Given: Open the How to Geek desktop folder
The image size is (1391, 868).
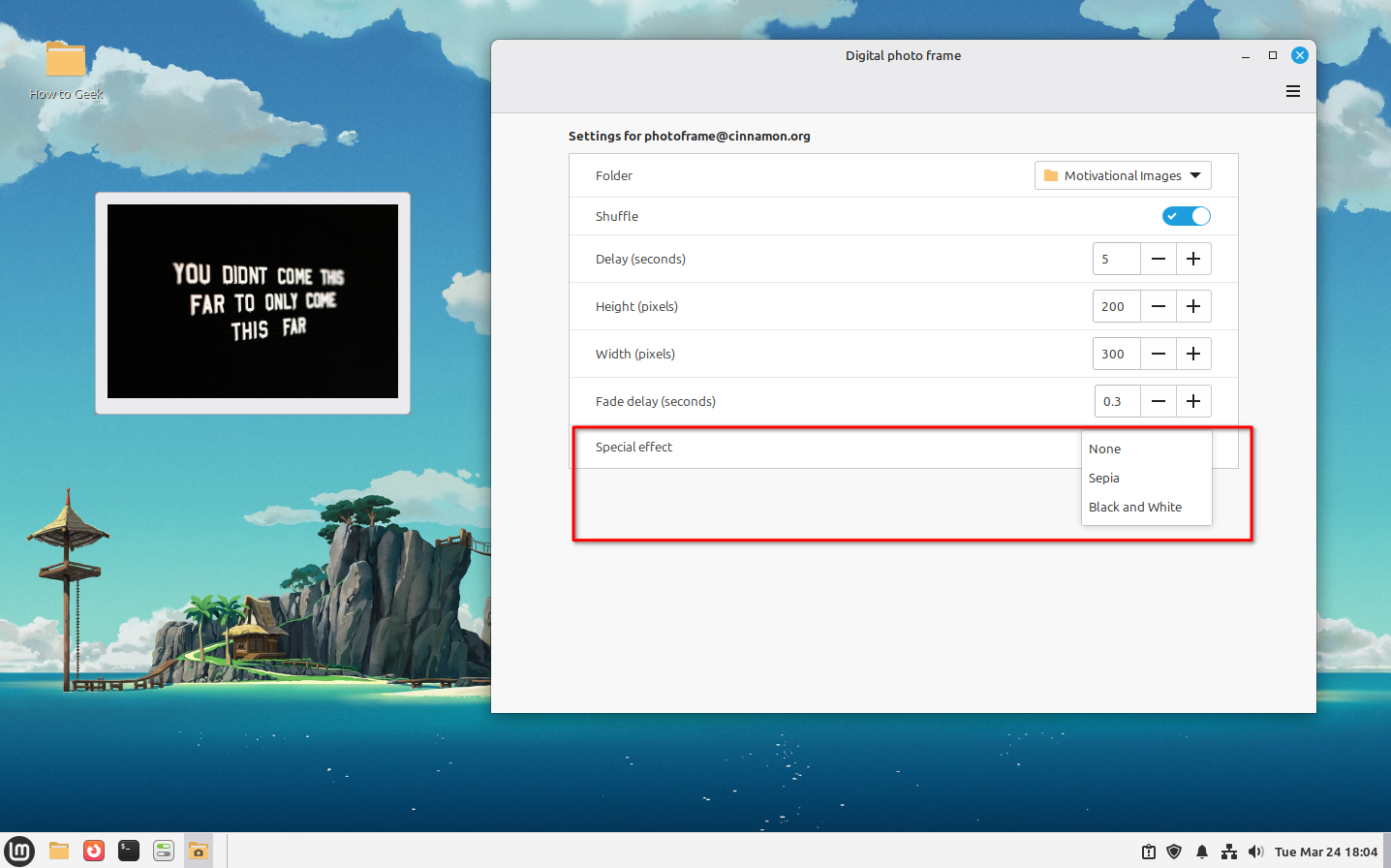Looking at the screenshot, I should click(x=66, y=70).
